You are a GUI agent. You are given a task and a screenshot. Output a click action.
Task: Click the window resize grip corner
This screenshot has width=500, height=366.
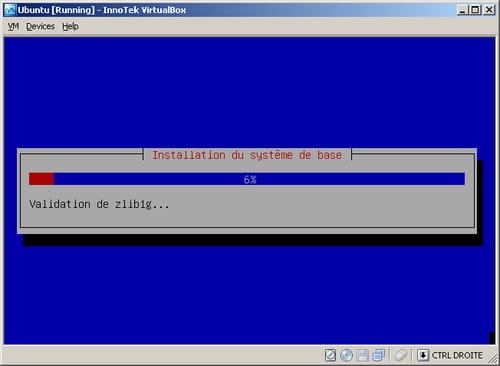click(492, 358)
